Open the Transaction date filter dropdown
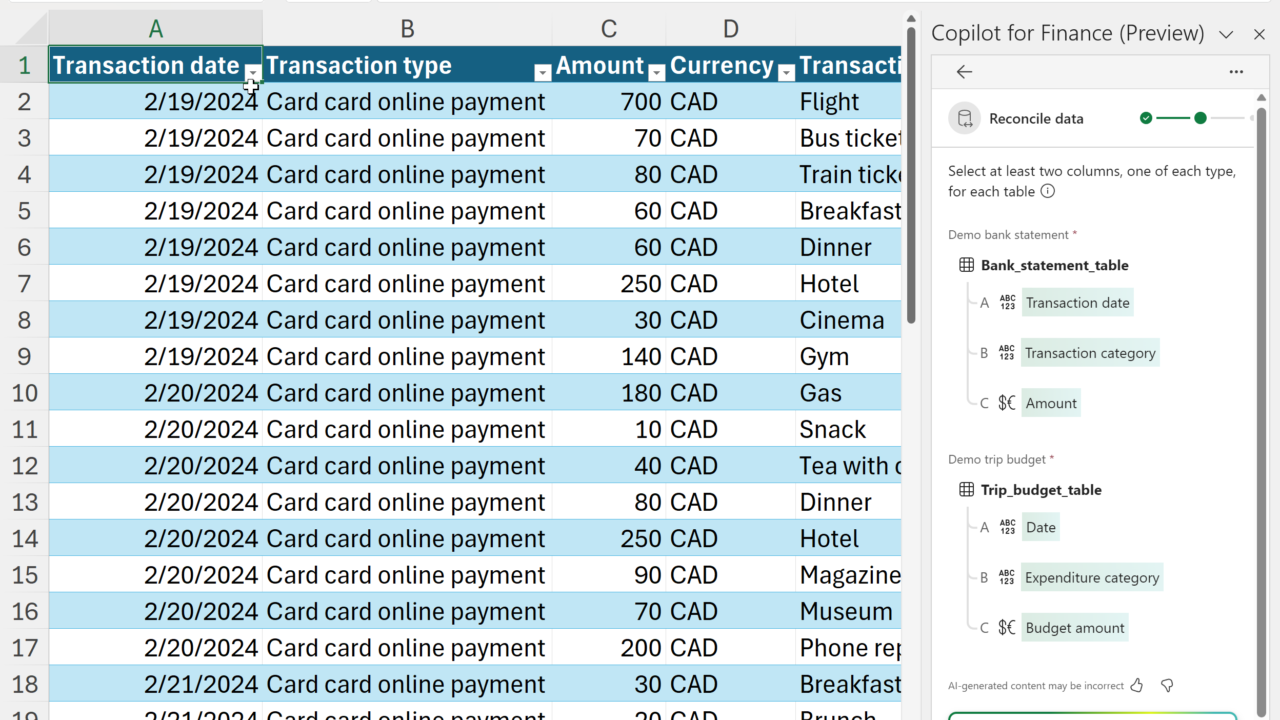The width and height of the screenshot is (1280, 720). pos(253,72)
